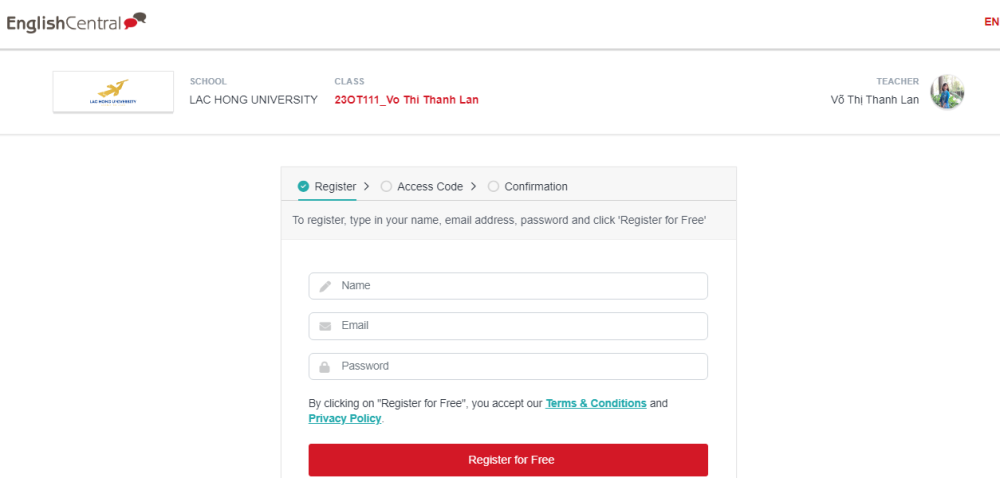The image size is (1000, 478).
Task: Switch to the Confirmation step tab
Action: 527,187
